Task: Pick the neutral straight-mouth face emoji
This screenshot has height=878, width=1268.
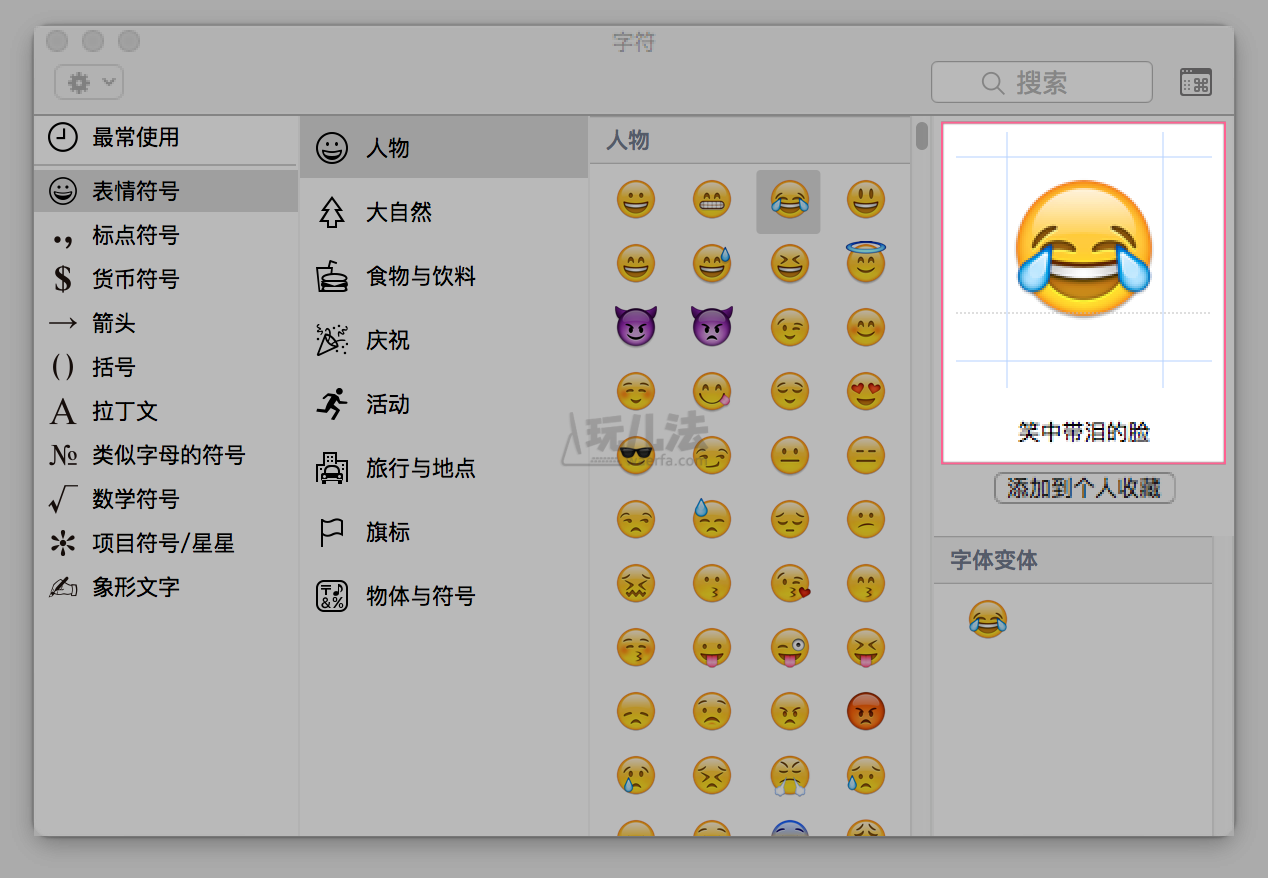Action: click(x=789, y=456)
